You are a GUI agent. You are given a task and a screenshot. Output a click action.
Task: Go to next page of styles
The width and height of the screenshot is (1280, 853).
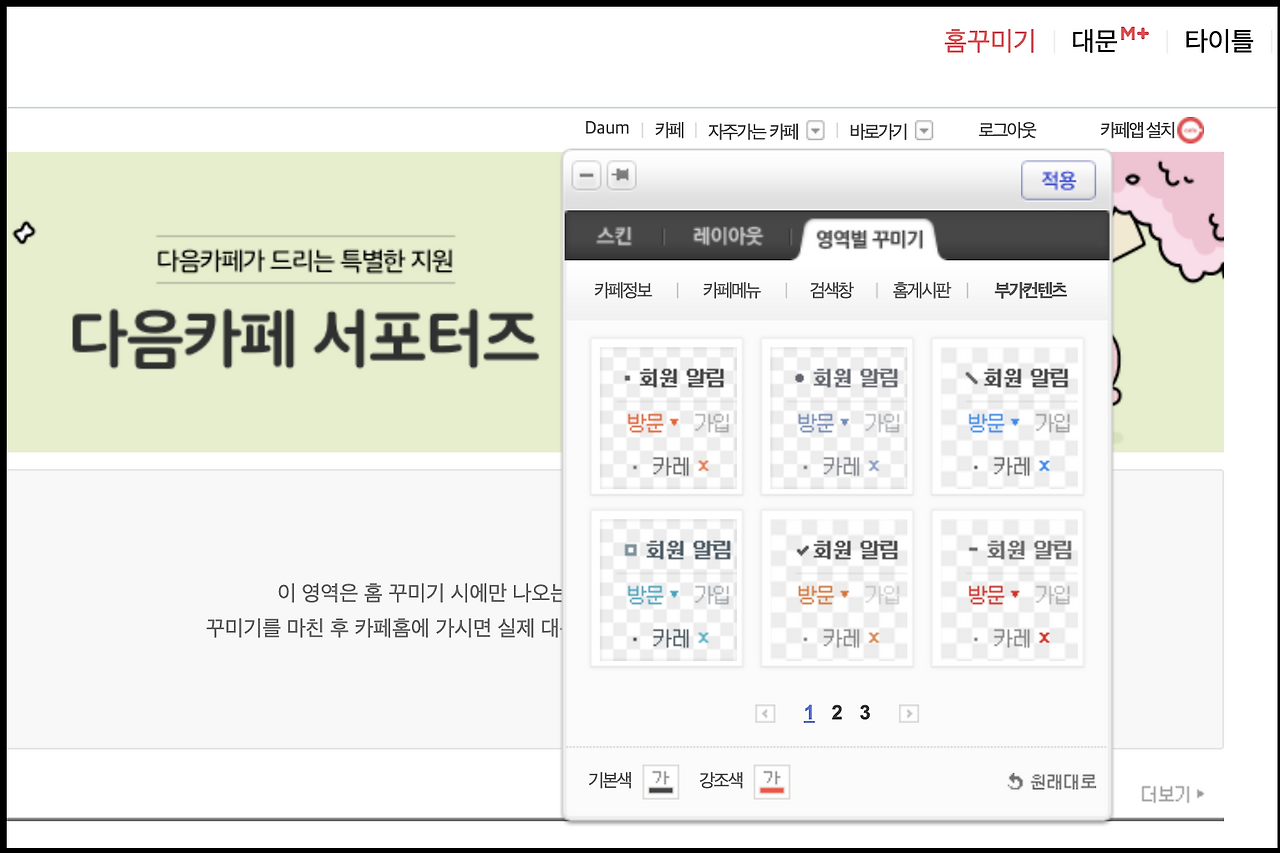[909, 713]
